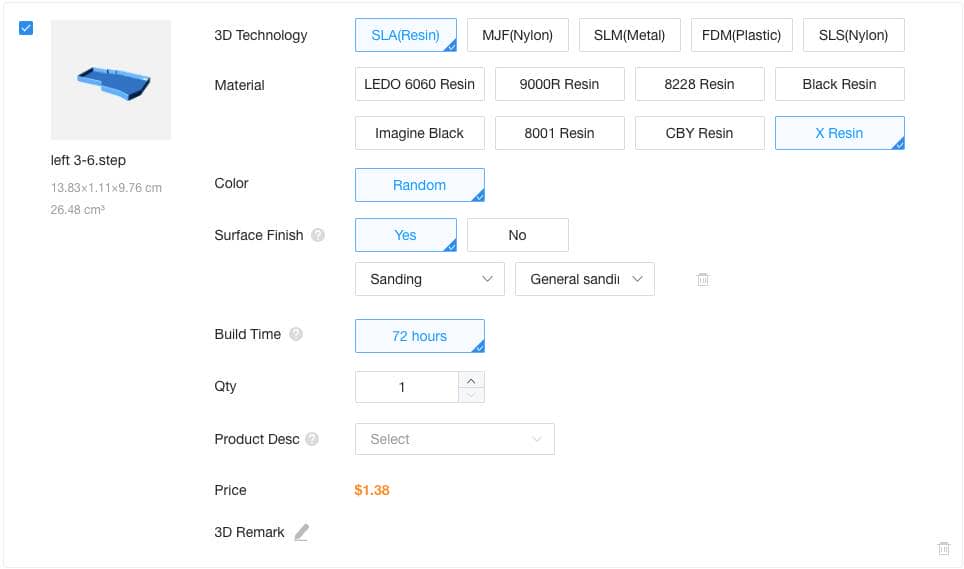Switch to FDM(Plastic) technology
The height and width of the screenshot is (569, 964).
(x=741, y=35)
